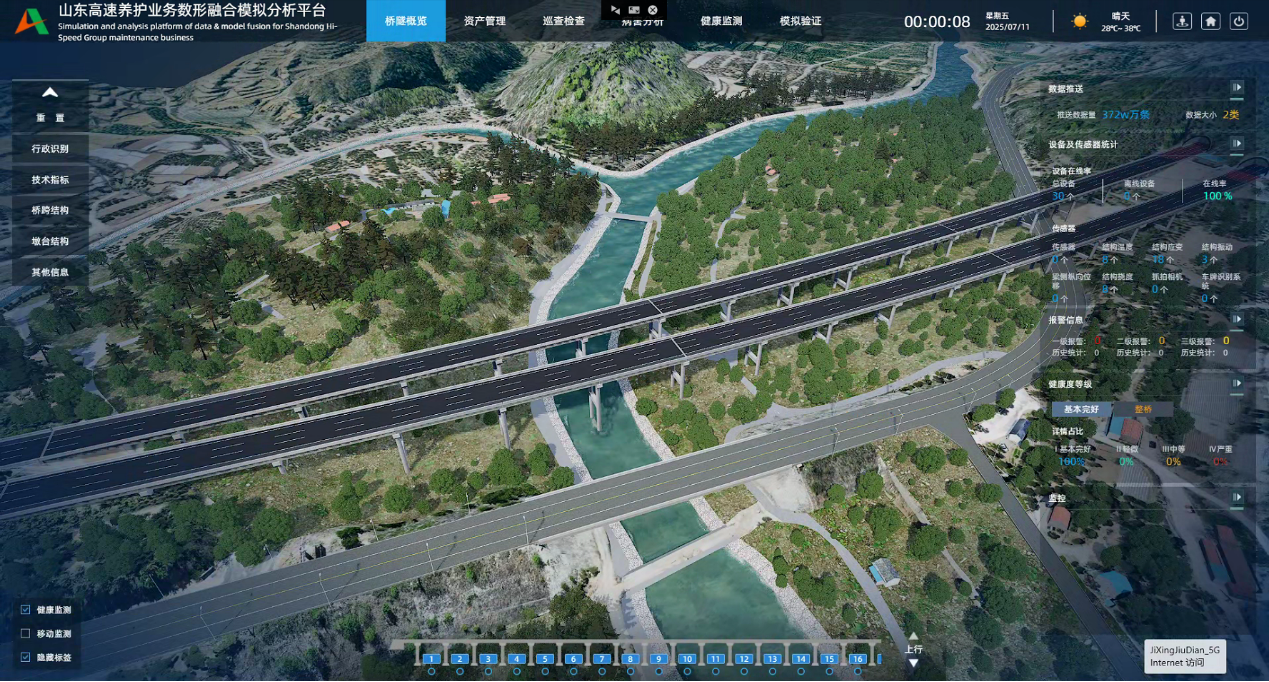Select the circle marker under span 8

(630, 672)
